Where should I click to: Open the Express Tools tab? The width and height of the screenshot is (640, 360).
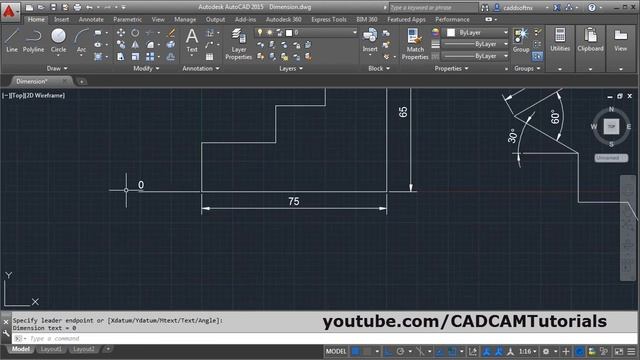click(329, 19)
